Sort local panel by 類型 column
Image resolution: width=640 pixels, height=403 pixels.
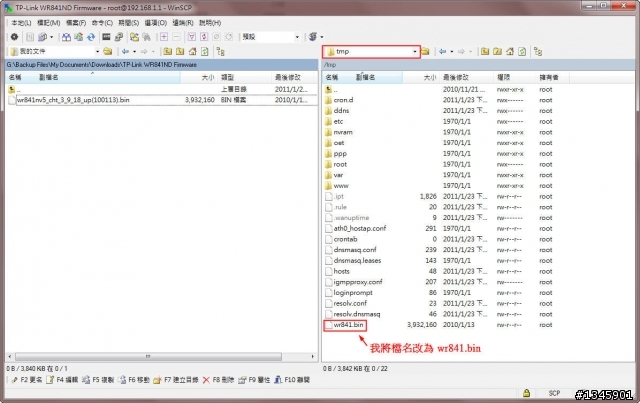(244, 77)
